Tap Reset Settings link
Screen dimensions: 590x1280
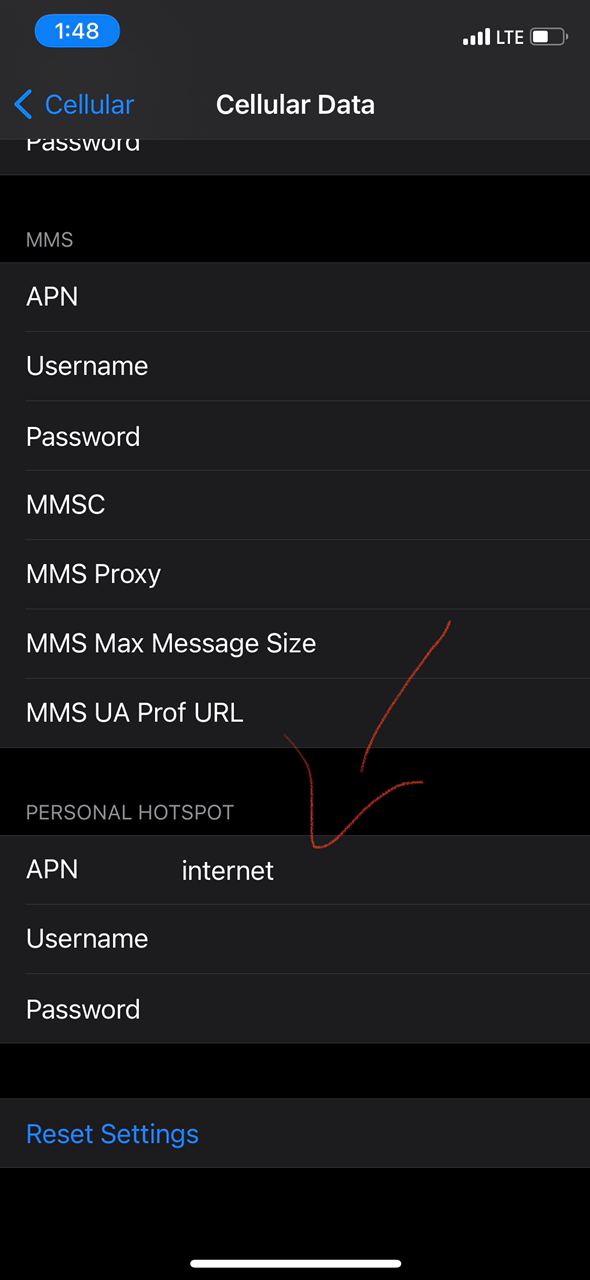(x=112, y=1134)
